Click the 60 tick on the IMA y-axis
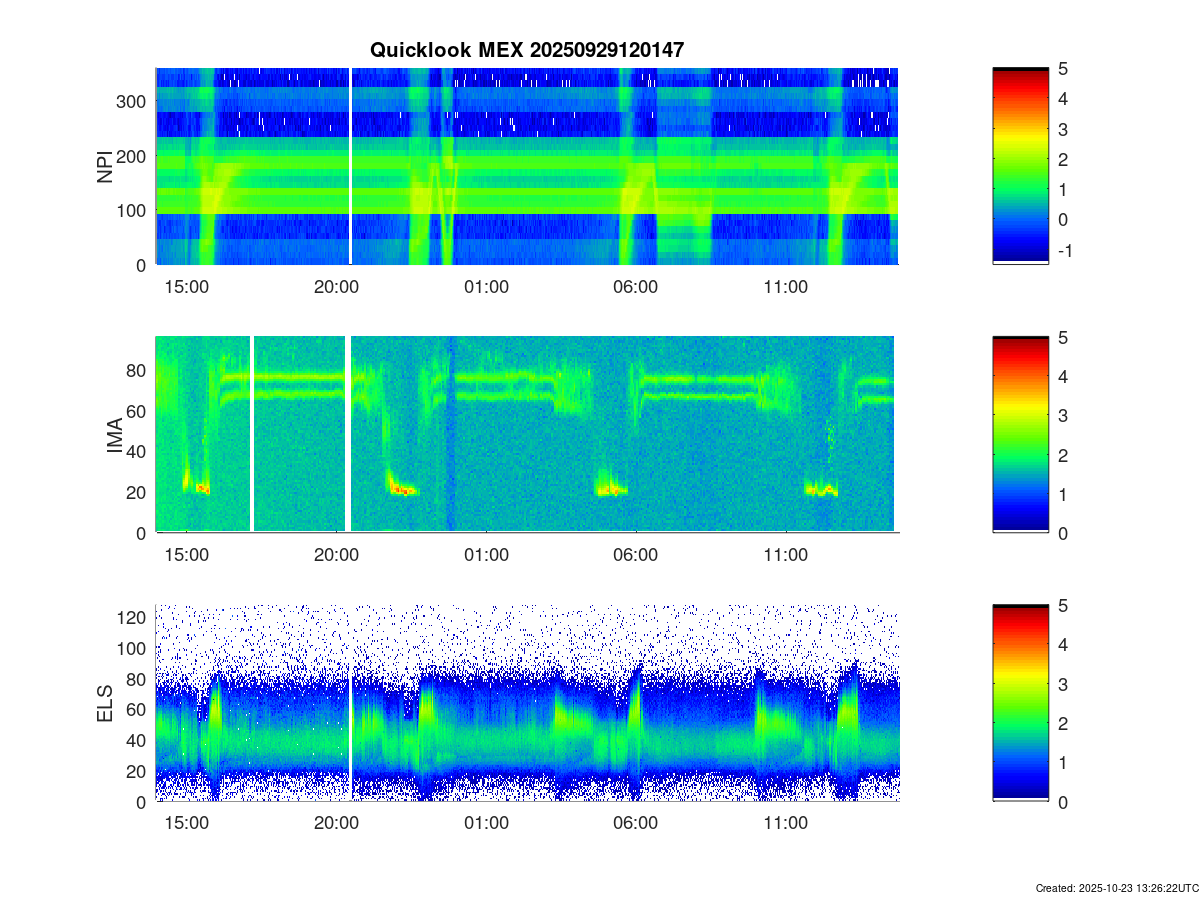 [x=137, y=411]
